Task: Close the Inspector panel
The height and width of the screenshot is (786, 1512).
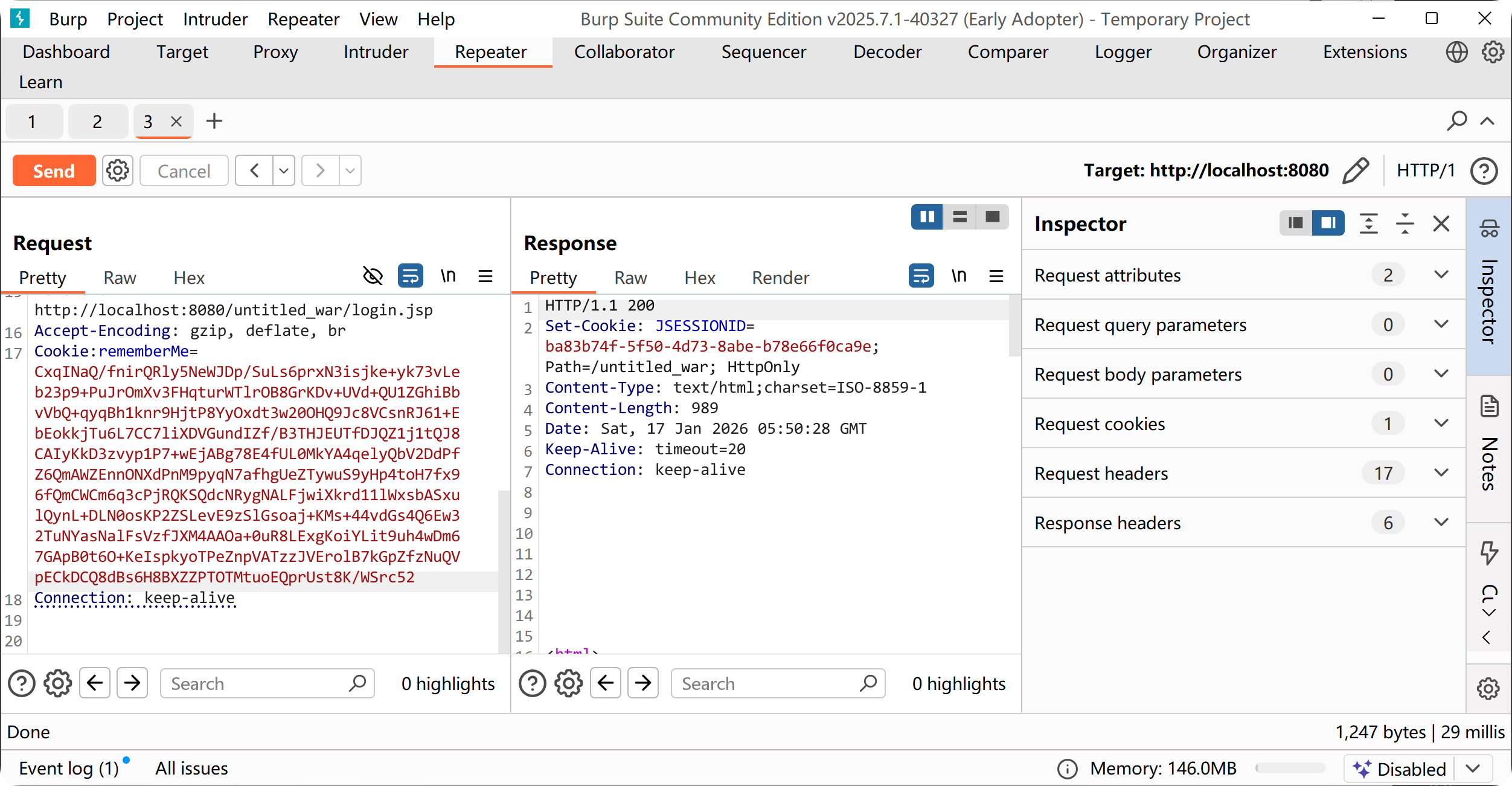Action: [x=1441, y=224]
